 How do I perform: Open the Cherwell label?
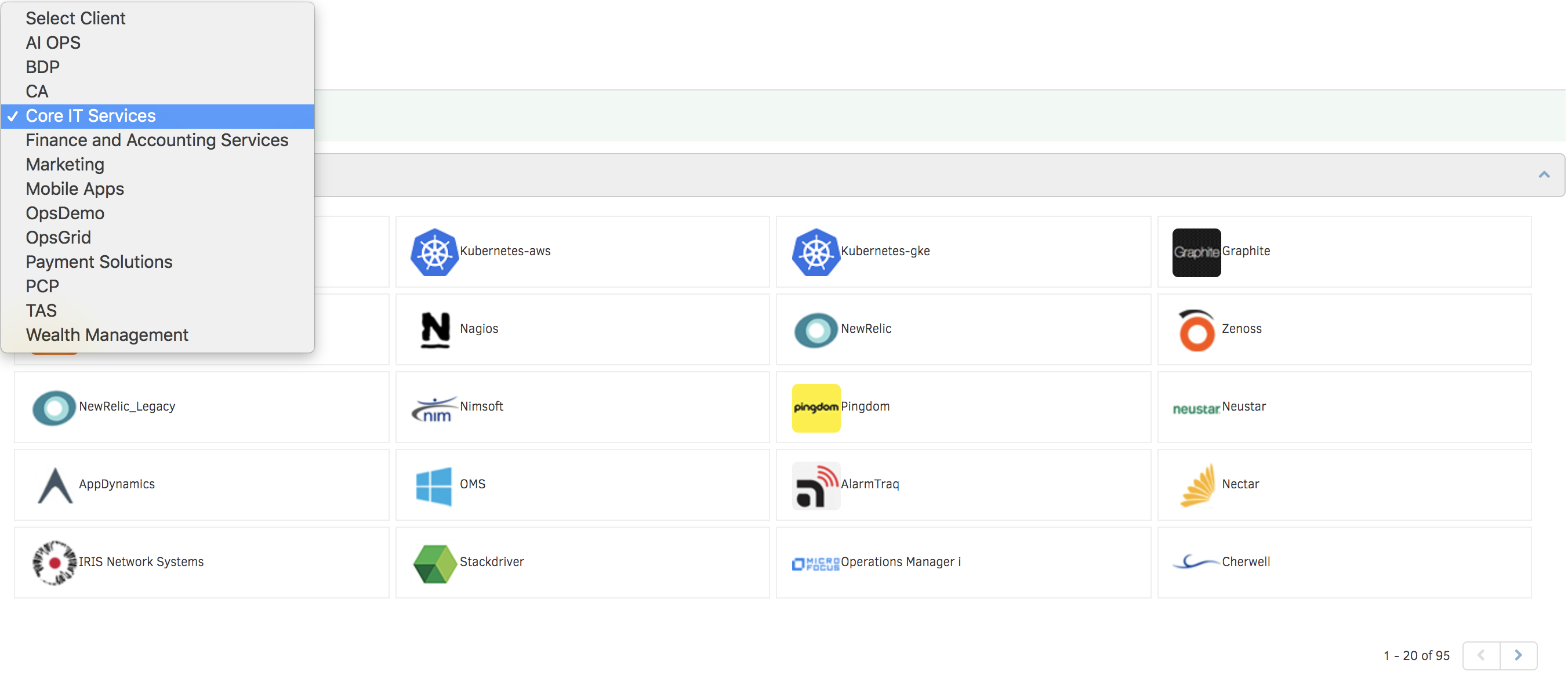tap(1246, 562)
